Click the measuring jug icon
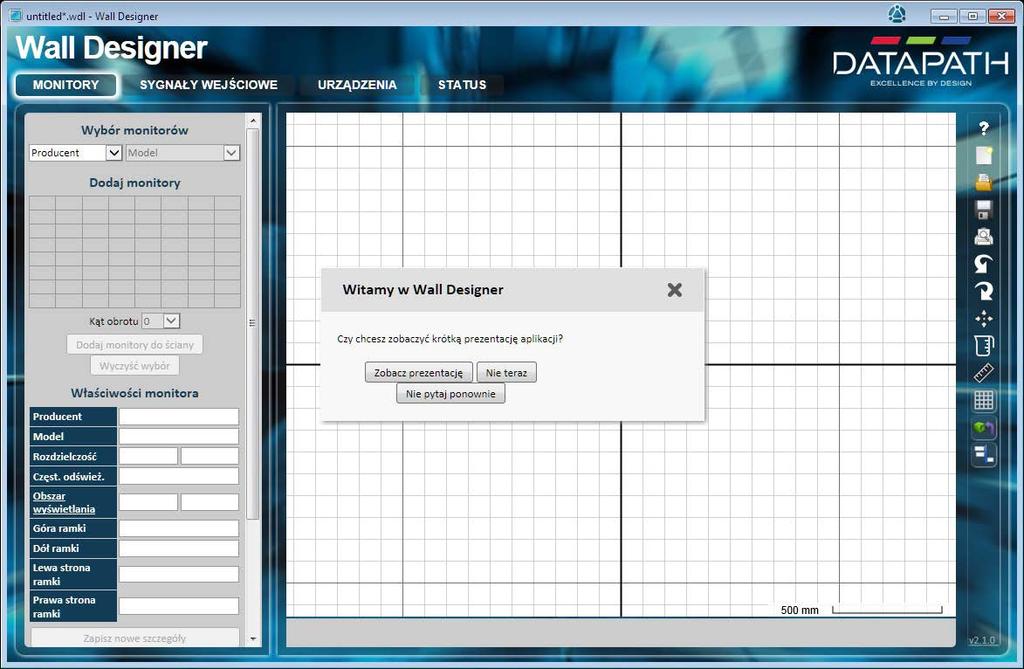 [x=984, y=346]
